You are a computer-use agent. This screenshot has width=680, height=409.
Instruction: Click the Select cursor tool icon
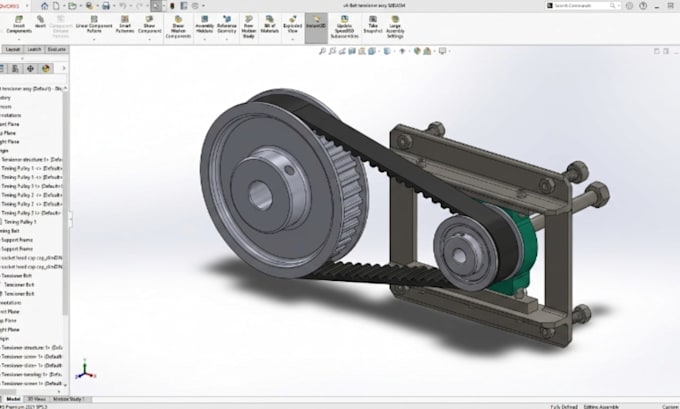[x=156, y=6]
